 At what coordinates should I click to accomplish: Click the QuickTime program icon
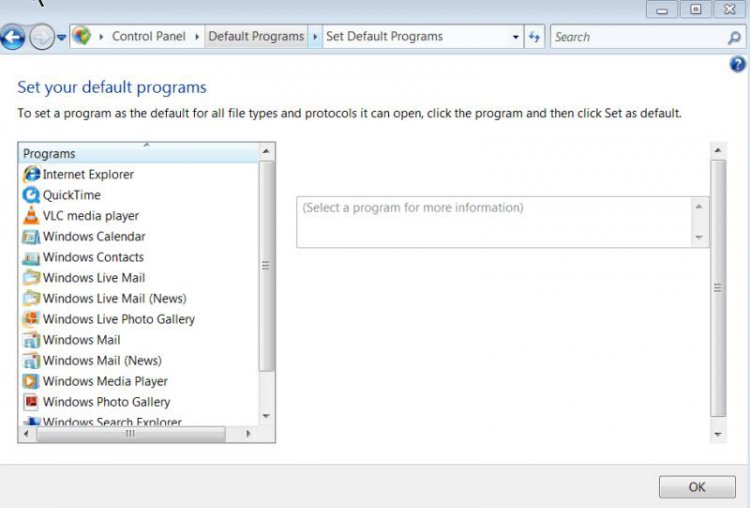tap(32, 195)
